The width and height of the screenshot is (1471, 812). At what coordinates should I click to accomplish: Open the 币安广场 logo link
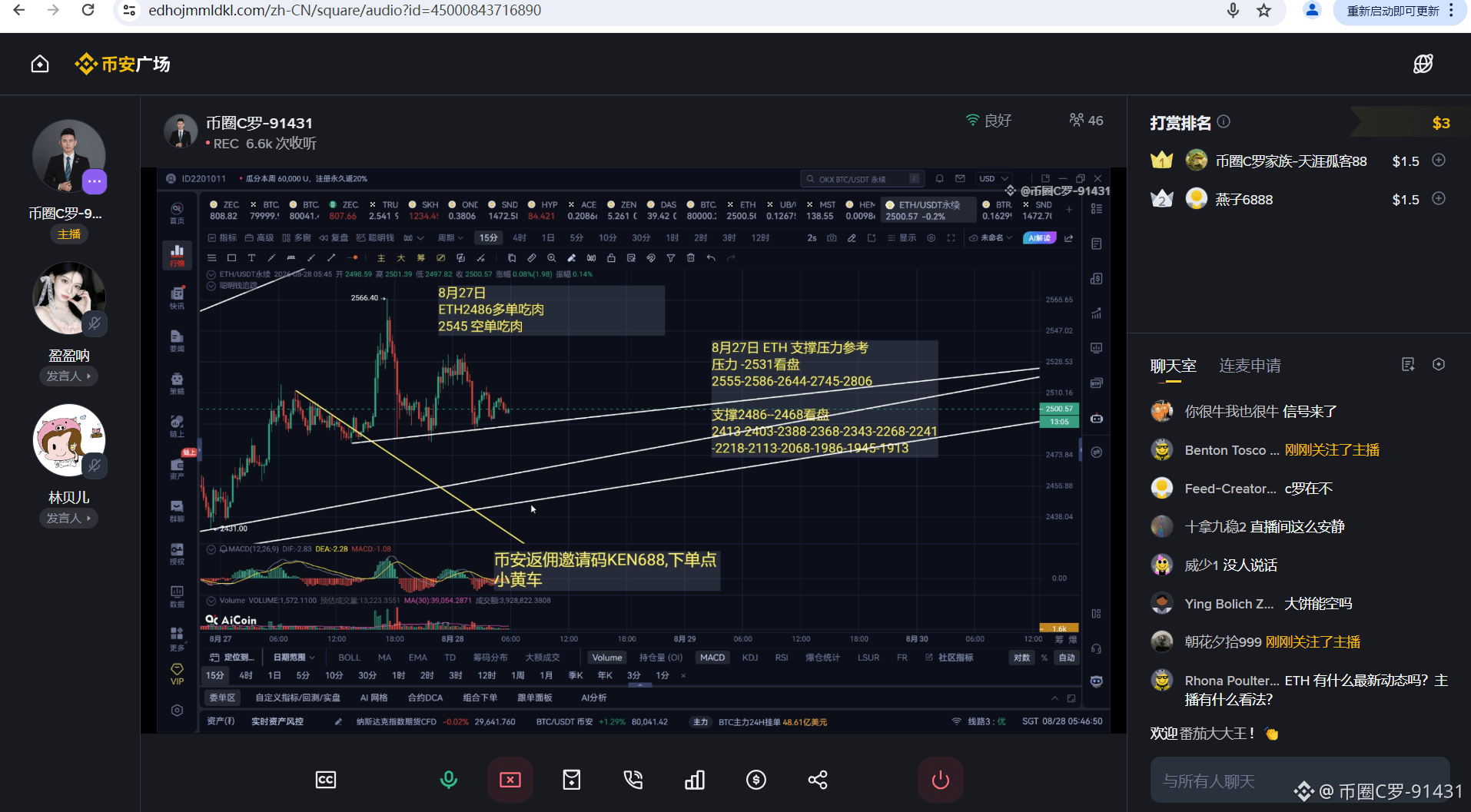pyautogui.click(x=123, y=64)
